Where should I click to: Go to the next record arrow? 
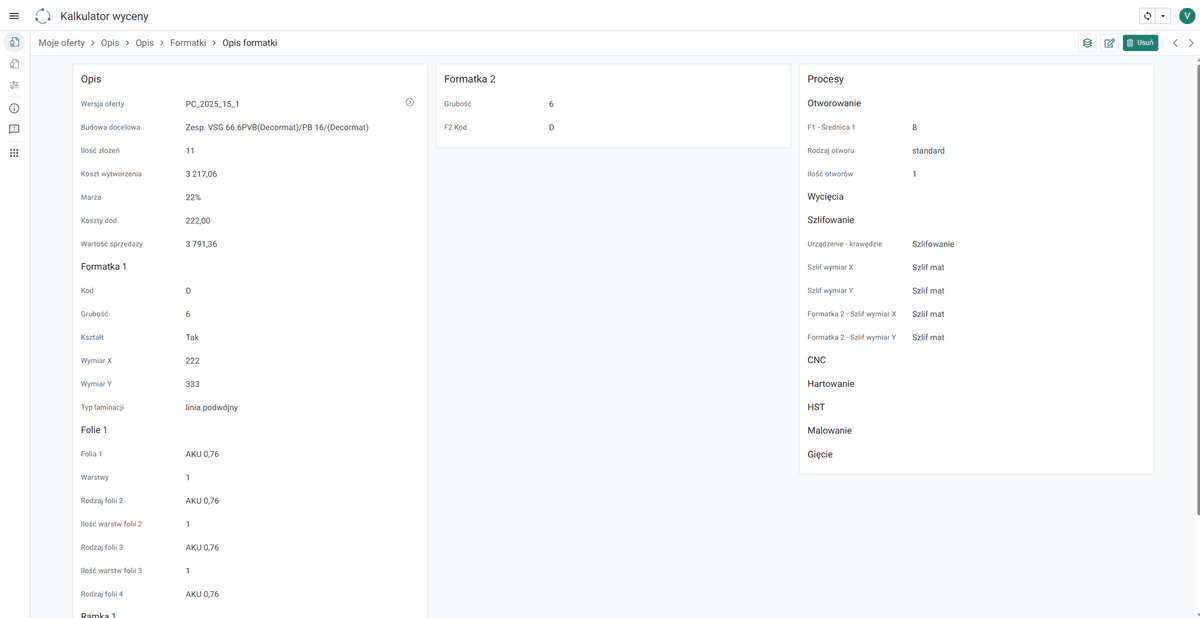tap(1191, 43)
